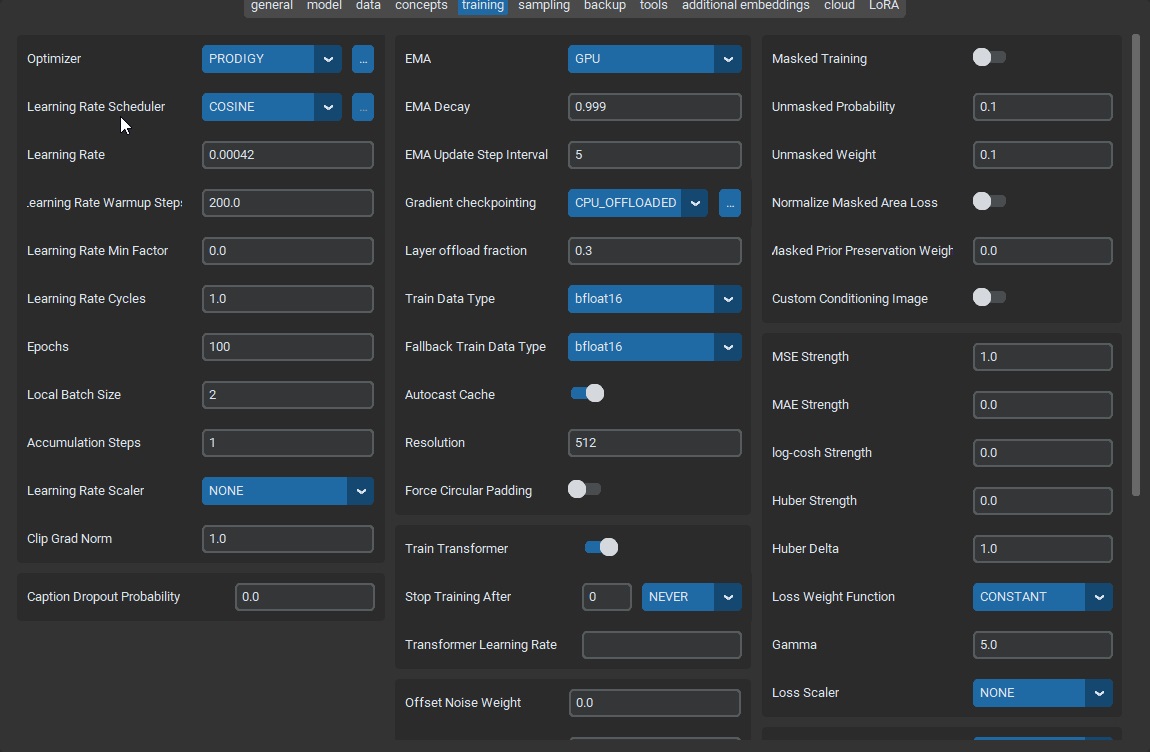Viewport: 1150px width, 752px height.
Task: Expand Gradient checkpointing CPU_OFFLOADED dropdown
Action: click(637, 203)
